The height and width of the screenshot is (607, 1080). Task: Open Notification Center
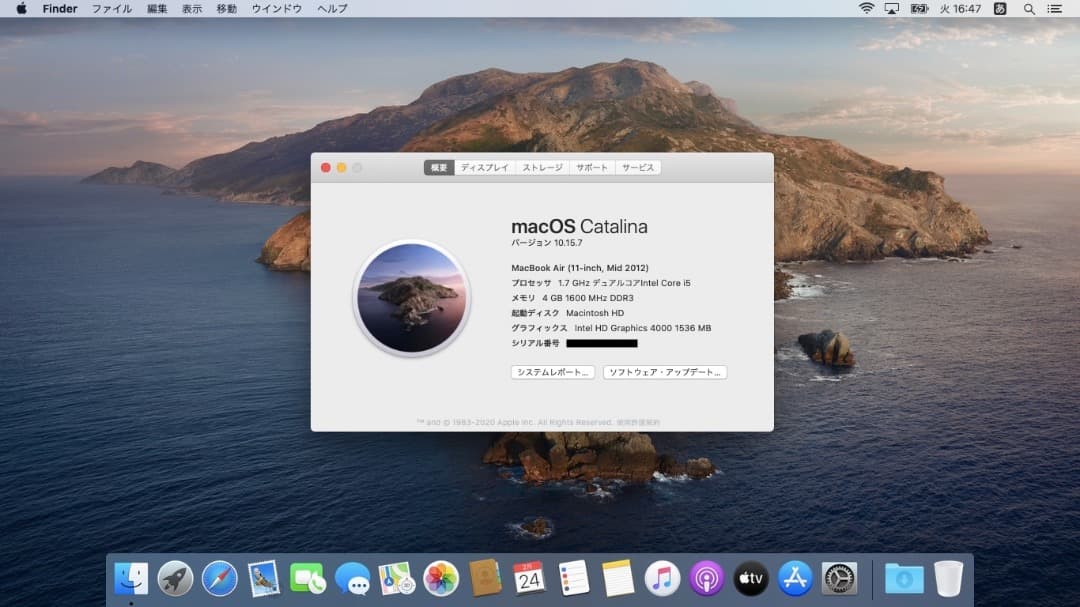click(1054, 9)
